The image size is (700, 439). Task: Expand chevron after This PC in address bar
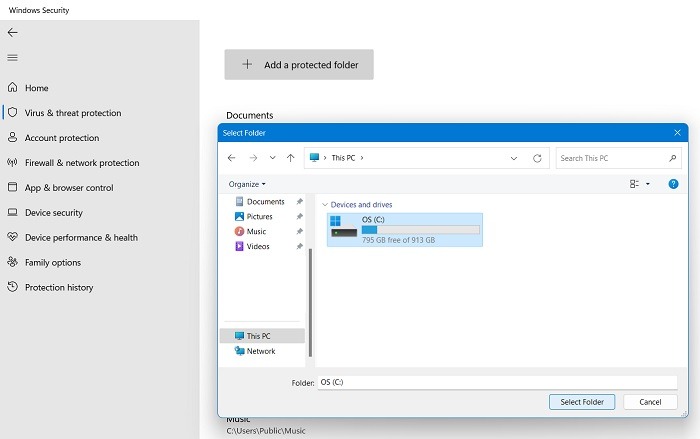point(362,158)
